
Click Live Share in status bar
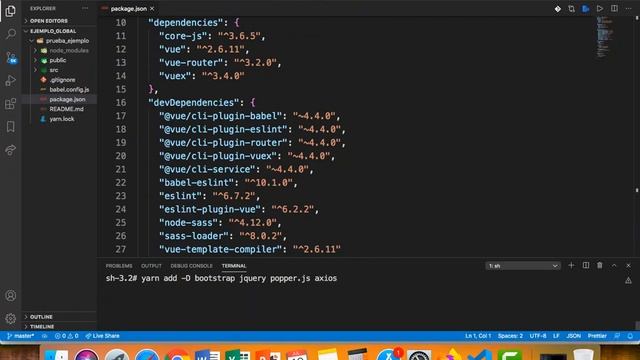click(x=102, y=336)
